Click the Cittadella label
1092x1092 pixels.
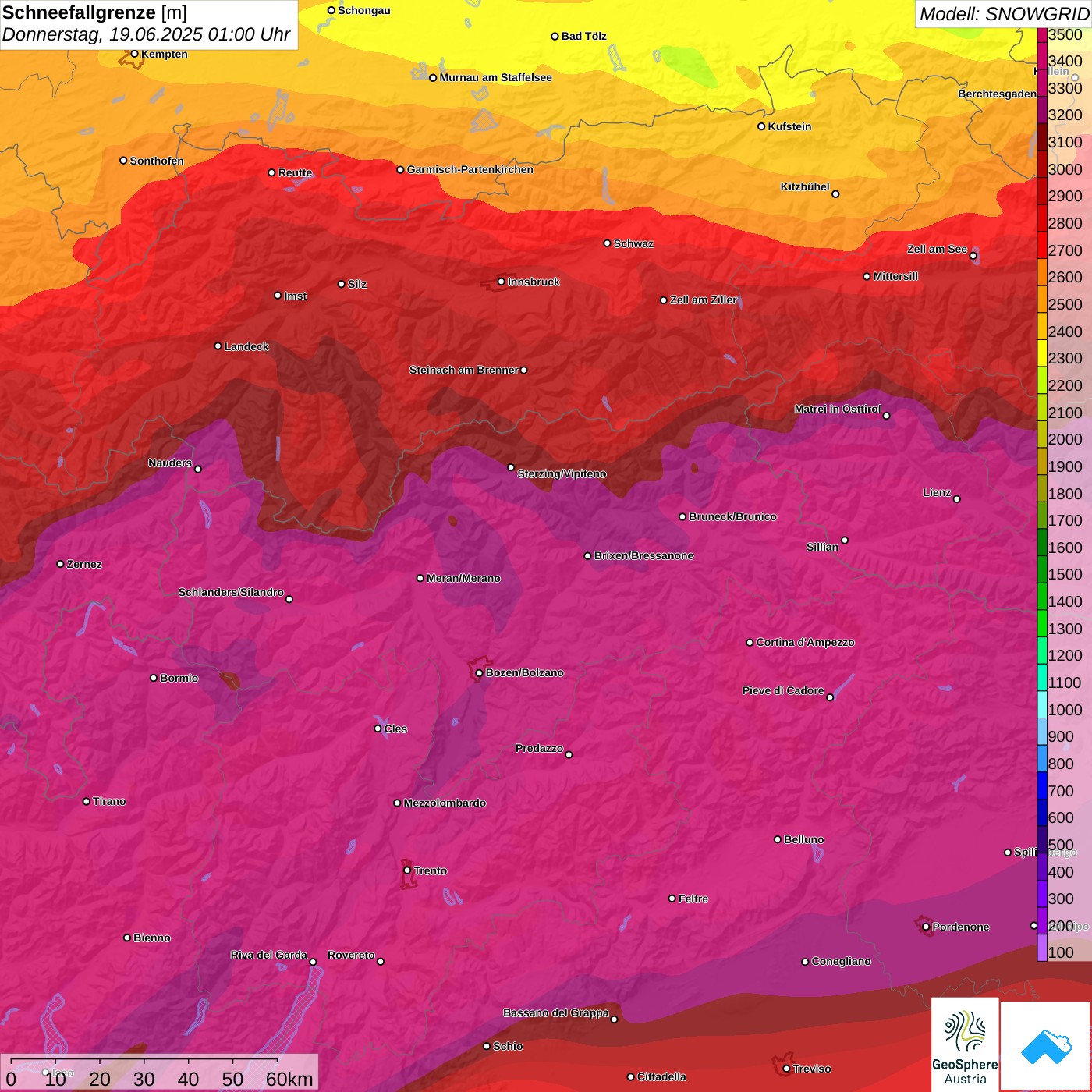click(661, 1076)
